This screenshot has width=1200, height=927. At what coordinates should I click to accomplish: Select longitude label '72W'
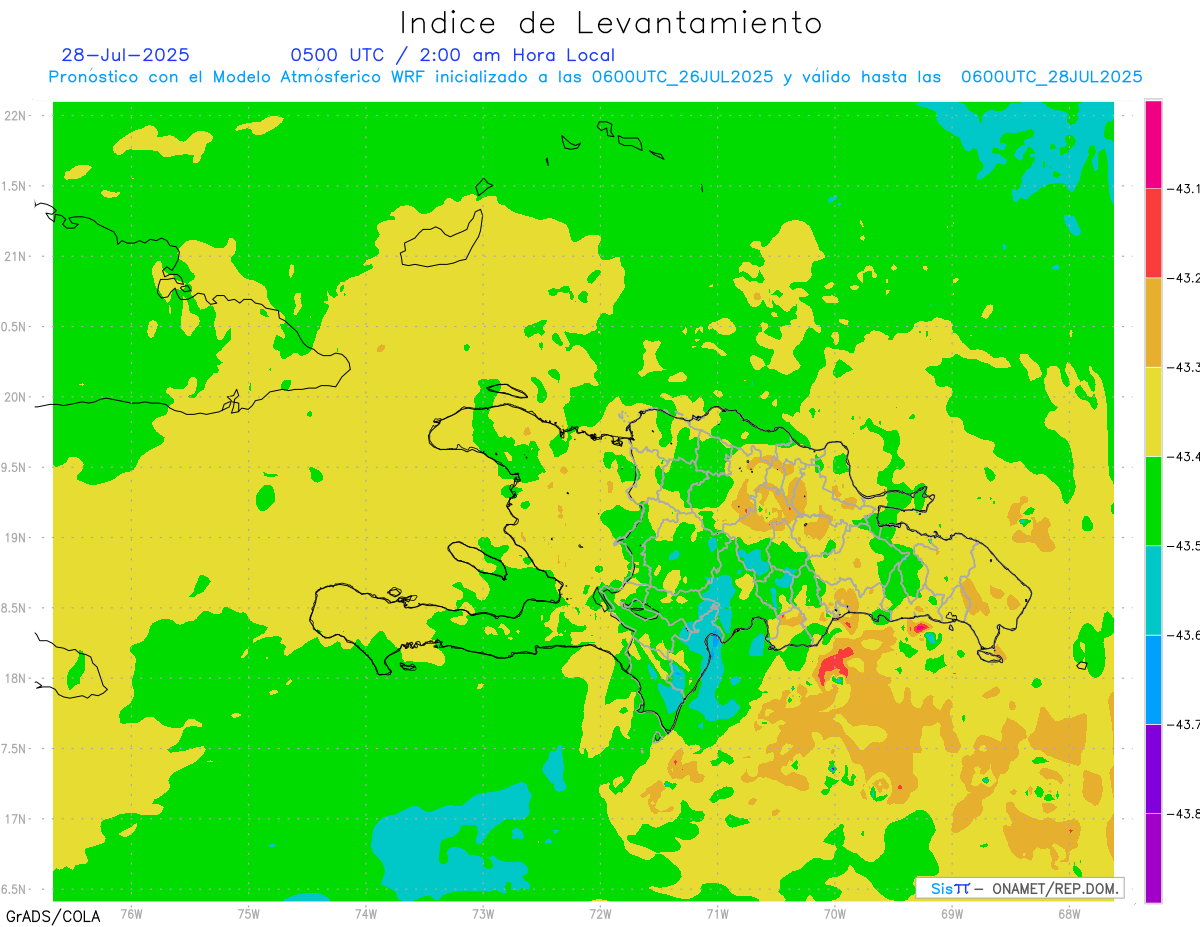[x=600, y=913]
